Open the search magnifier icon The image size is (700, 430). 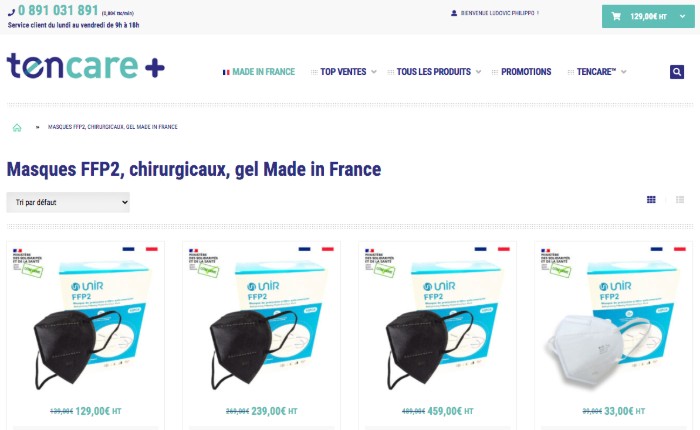(x=677, y=71)
